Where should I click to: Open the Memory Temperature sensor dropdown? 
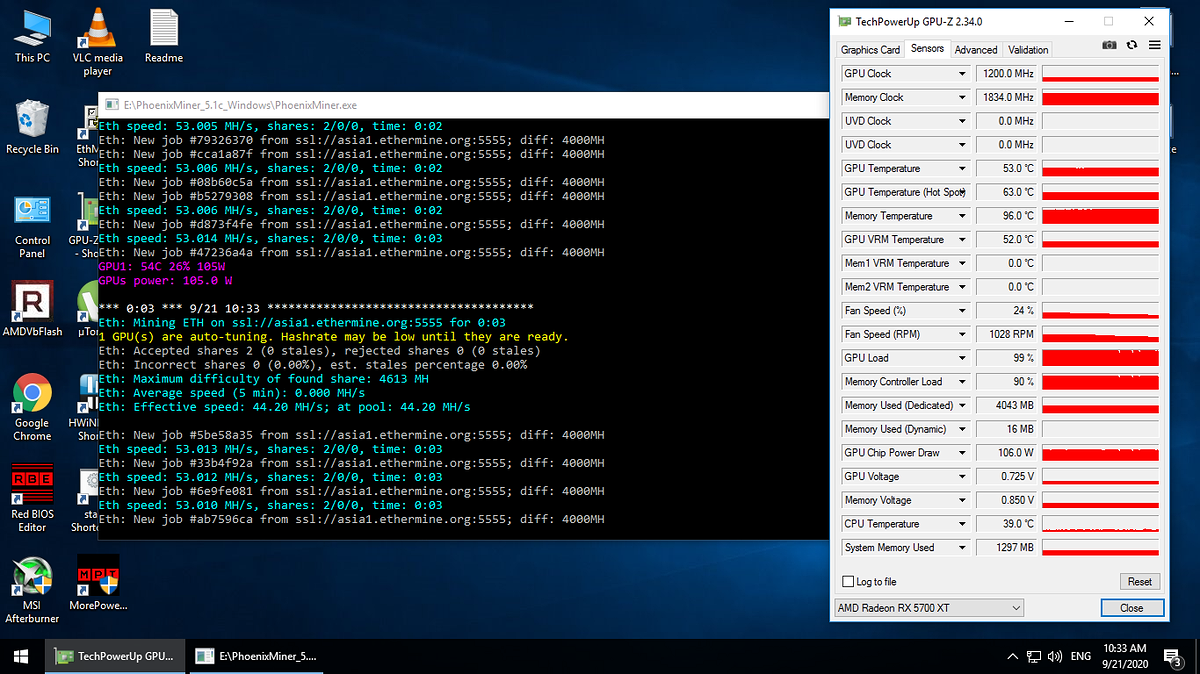click(963, 216)
